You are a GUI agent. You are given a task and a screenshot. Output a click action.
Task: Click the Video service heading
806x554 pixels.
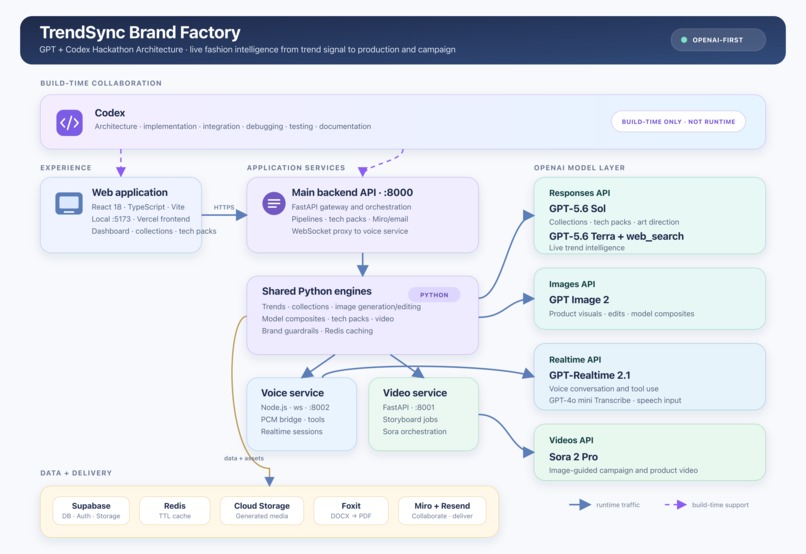pyautogui.click(x=415, y=393)
